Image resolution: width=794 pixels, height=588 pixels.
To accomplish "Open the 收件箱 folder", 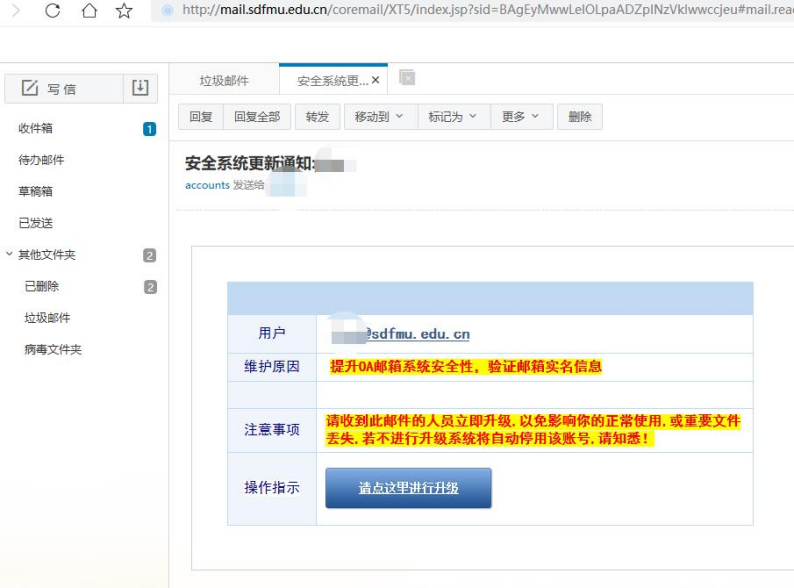I will (36, 129).
